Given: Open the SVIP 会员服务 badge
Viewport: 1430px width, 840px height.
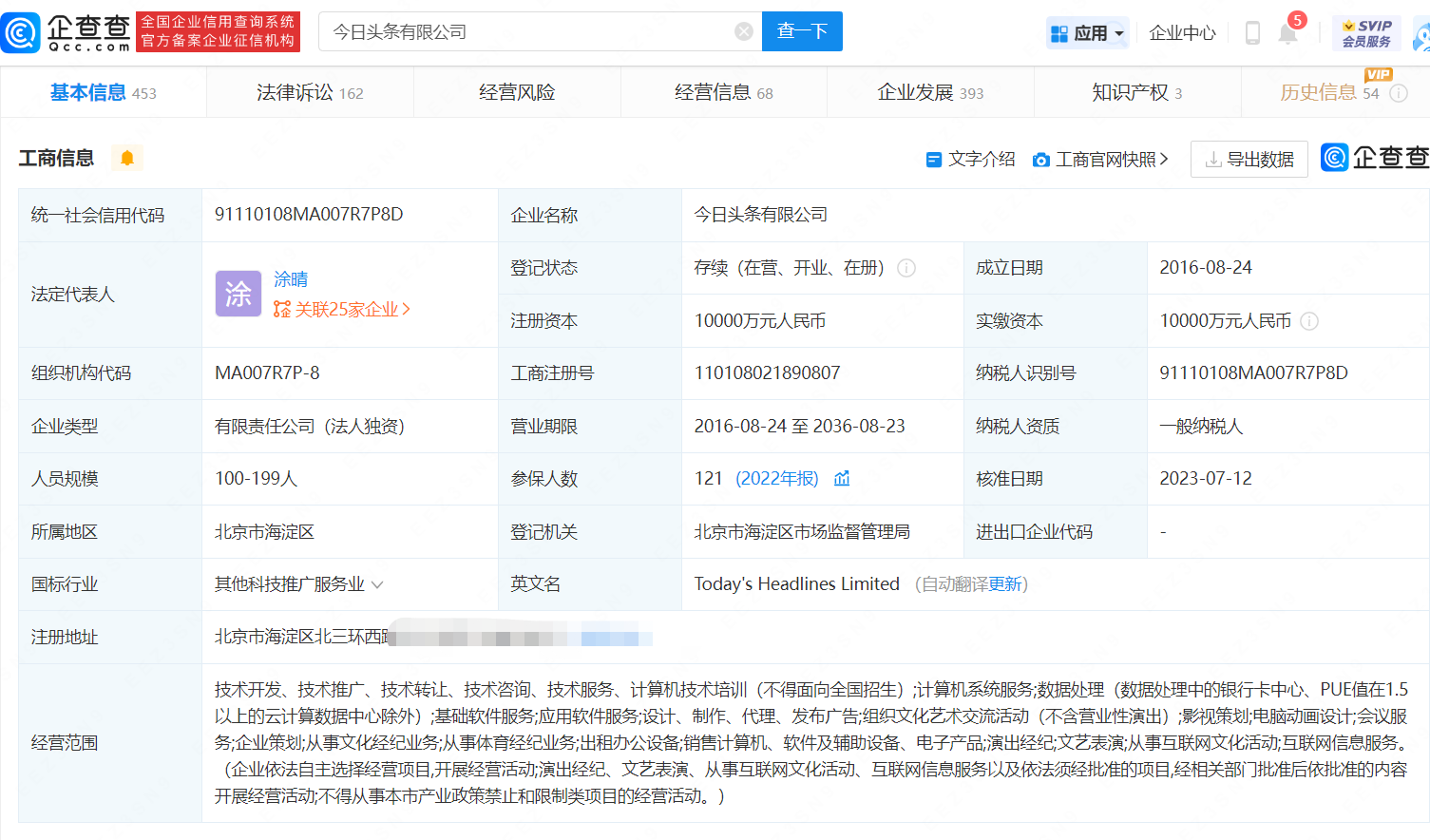Looking at the screenshot, I should [x=1366, y=33].
